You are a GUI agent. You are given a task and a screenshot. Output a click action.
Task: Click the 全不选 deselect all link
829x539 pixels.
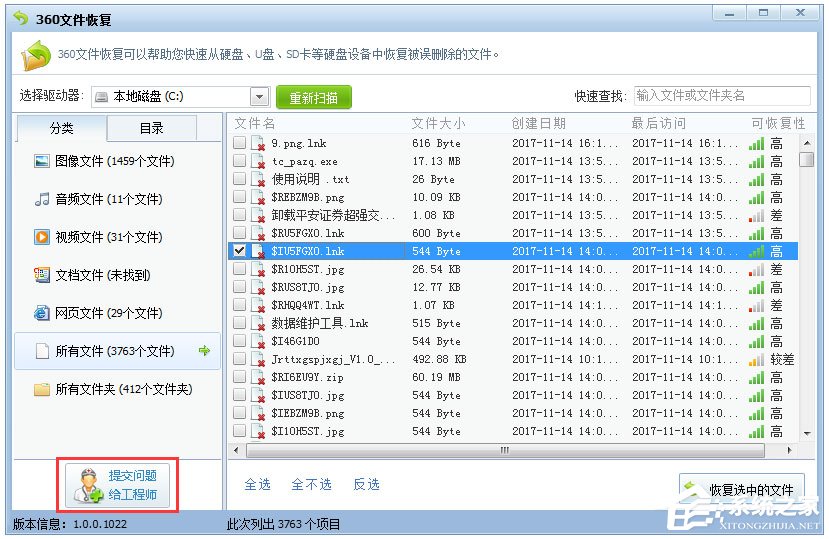[311, 484]
